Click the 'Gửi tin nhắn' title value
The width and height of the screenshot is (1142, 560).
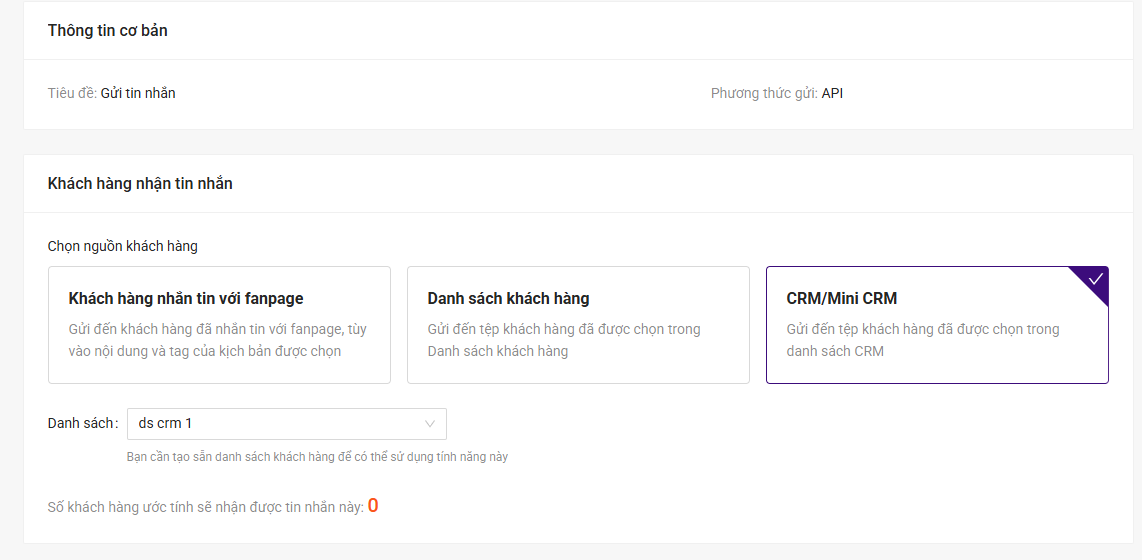(138, 94)
